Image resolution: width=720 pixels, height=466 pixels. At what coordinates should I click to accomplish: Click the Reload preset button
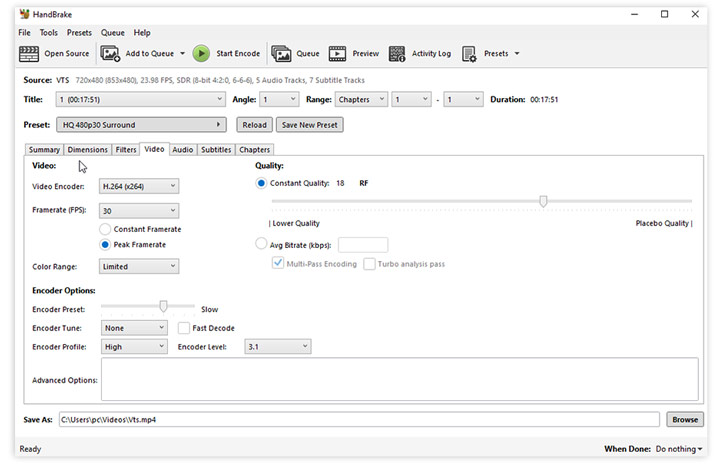point(254,125)
